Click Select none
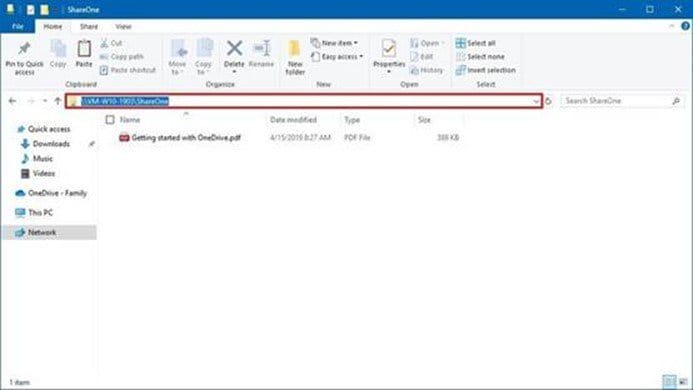Screen dimensions: 693x390 480,57
